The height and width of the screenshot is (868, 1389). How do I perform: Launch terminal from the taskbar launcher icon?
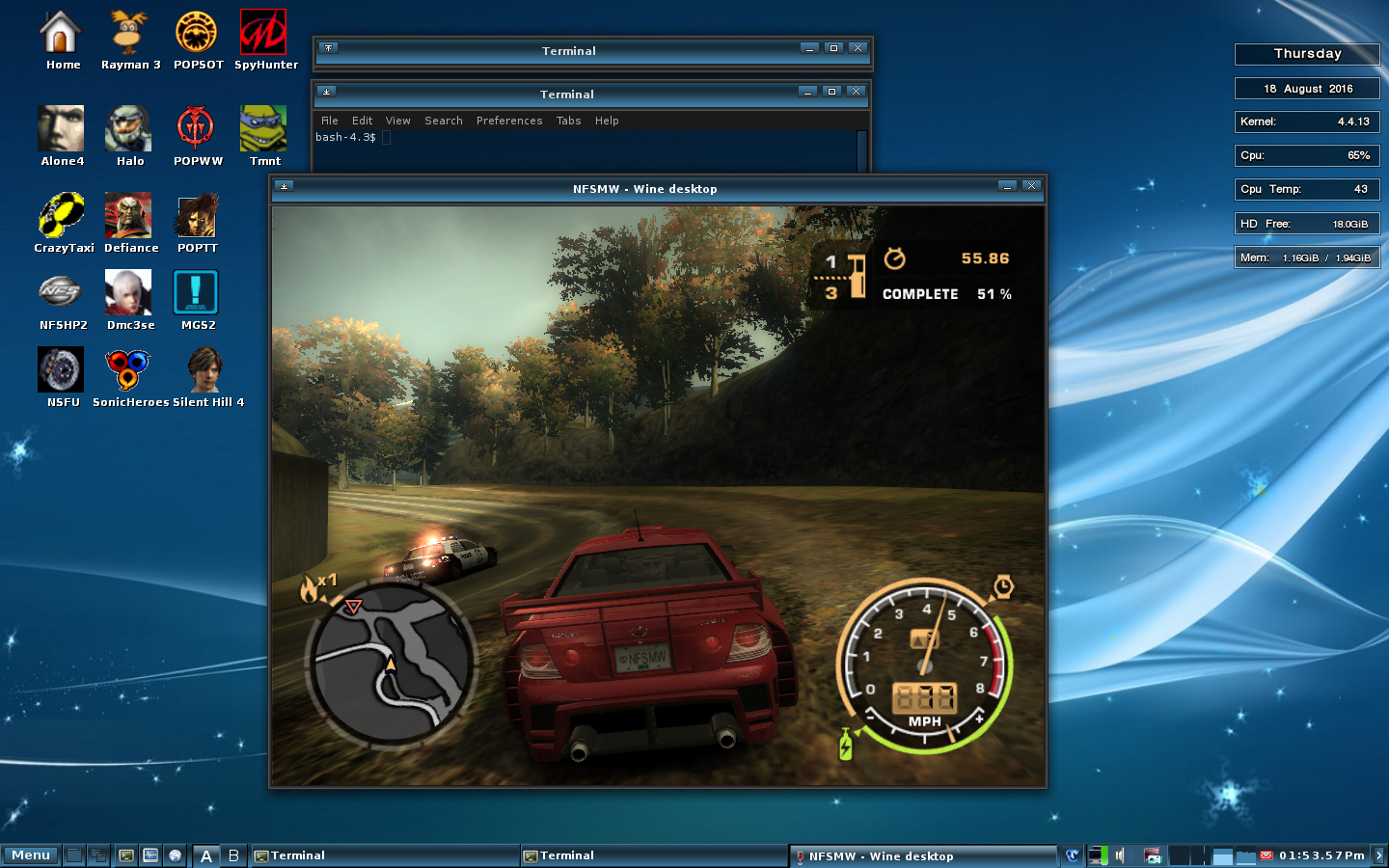point(126,855)
